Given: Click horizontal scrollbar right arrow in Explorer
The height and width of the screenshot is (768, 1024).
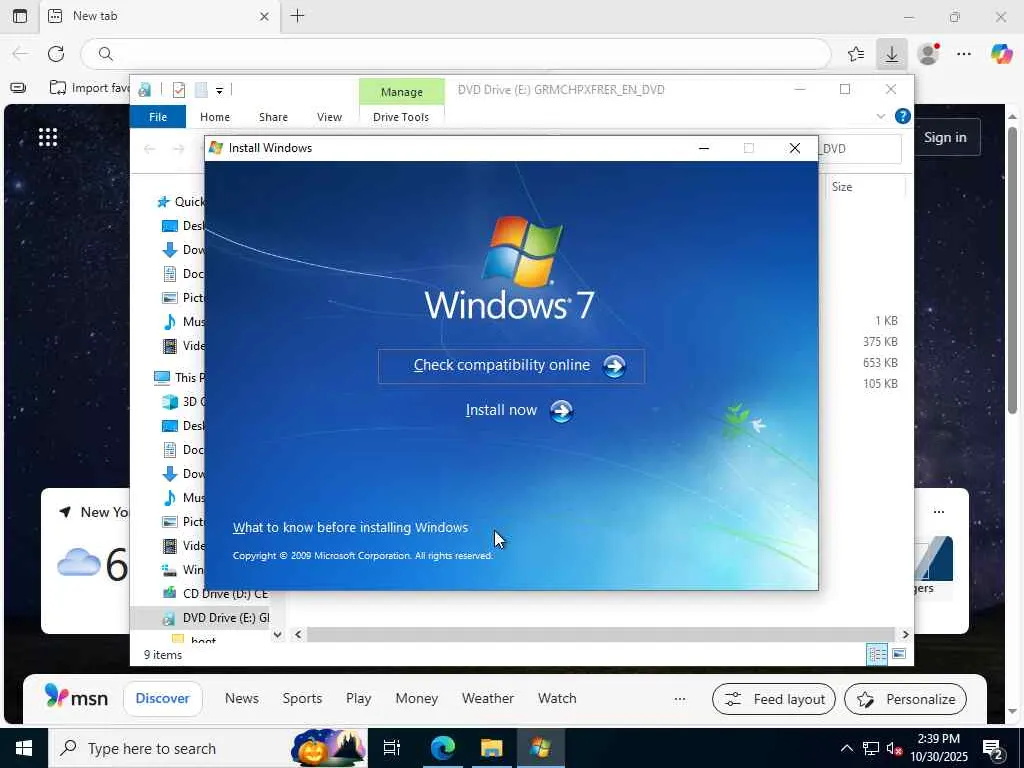Looking at the screenshot, I should tap(905, 634).
